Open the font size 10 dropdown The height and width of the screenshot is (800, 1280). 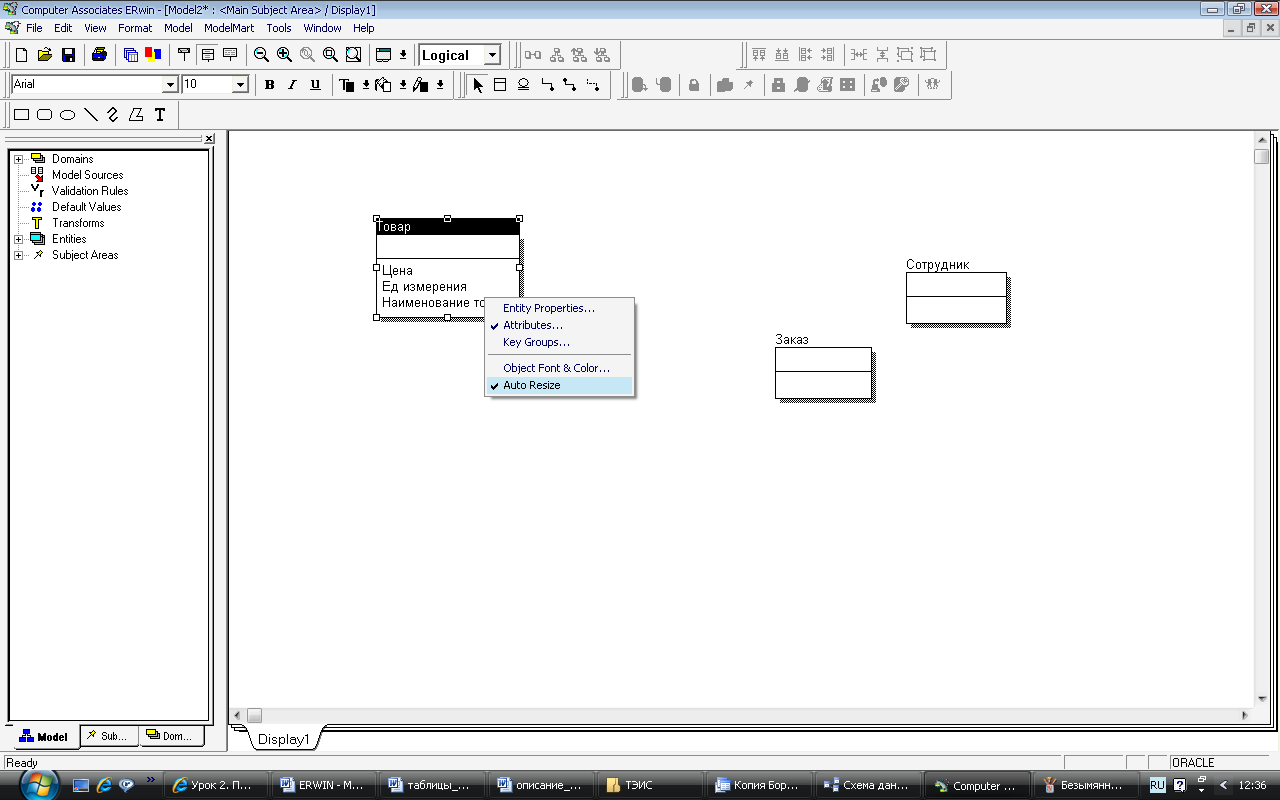240,85
